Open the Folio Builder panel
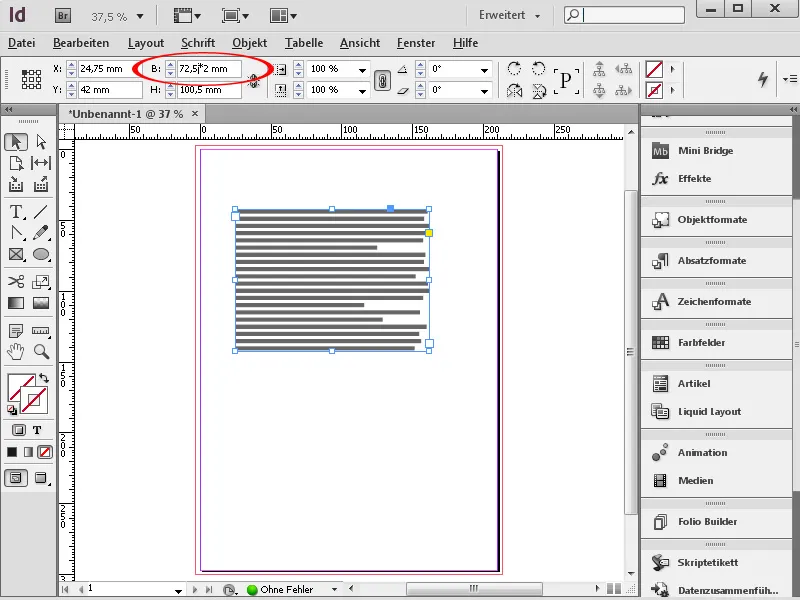This screenshot has width=800, height=600. click(693, 522)
